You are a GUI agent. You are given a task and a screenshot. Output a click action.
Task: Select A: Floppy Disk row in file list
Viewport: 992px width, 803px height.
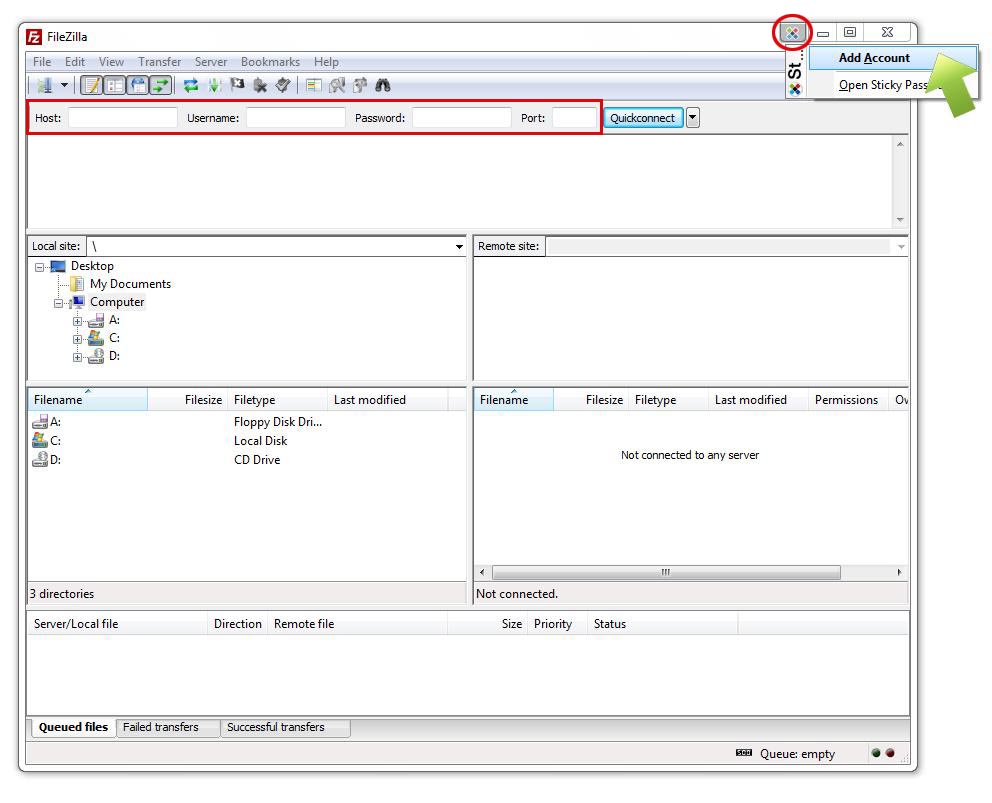pos(247,422)
